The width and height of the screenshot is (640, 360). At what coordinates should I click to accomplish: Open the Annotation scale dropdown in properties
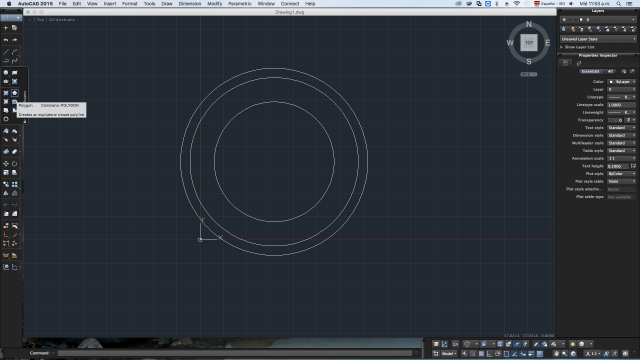point(622,158)
